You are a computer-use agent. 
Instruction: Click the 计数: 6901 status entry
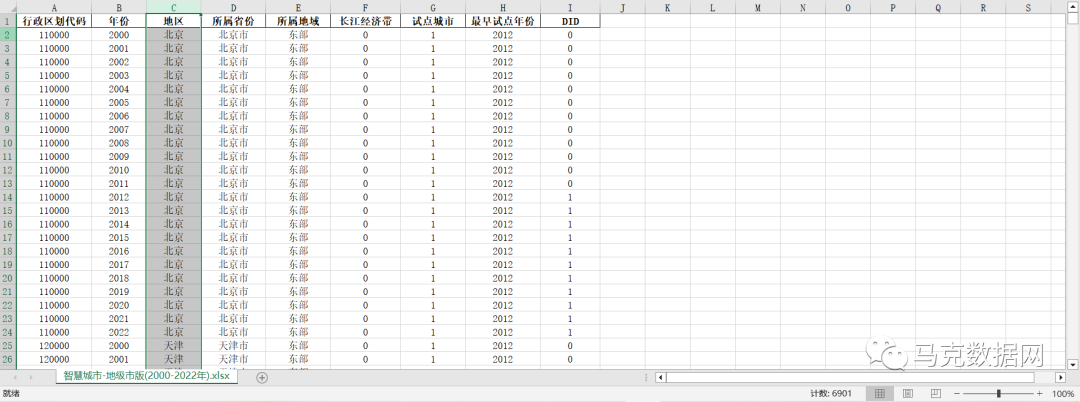coord(831,393)
